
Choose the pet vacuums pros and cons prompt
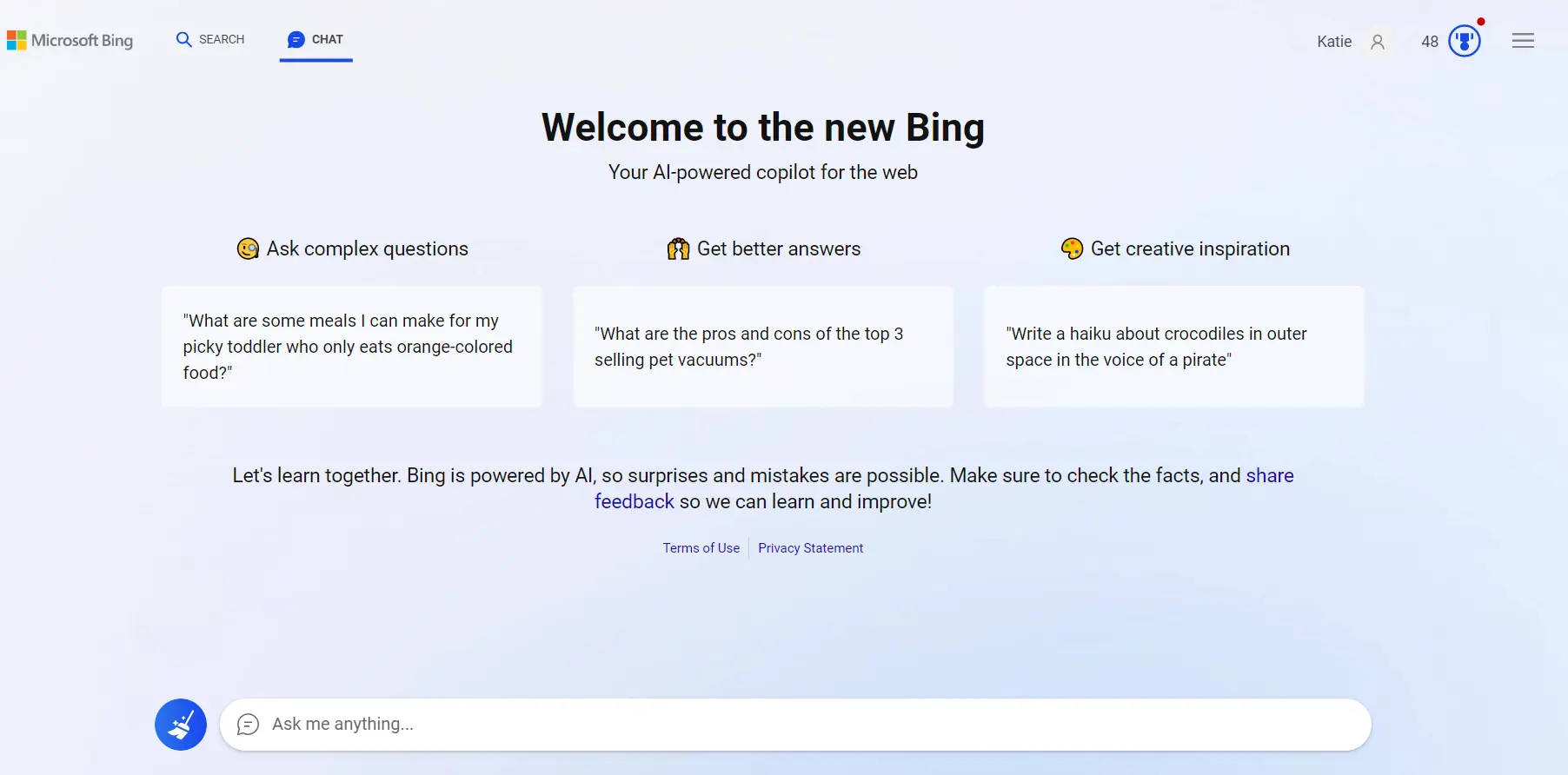click(763, 347)
